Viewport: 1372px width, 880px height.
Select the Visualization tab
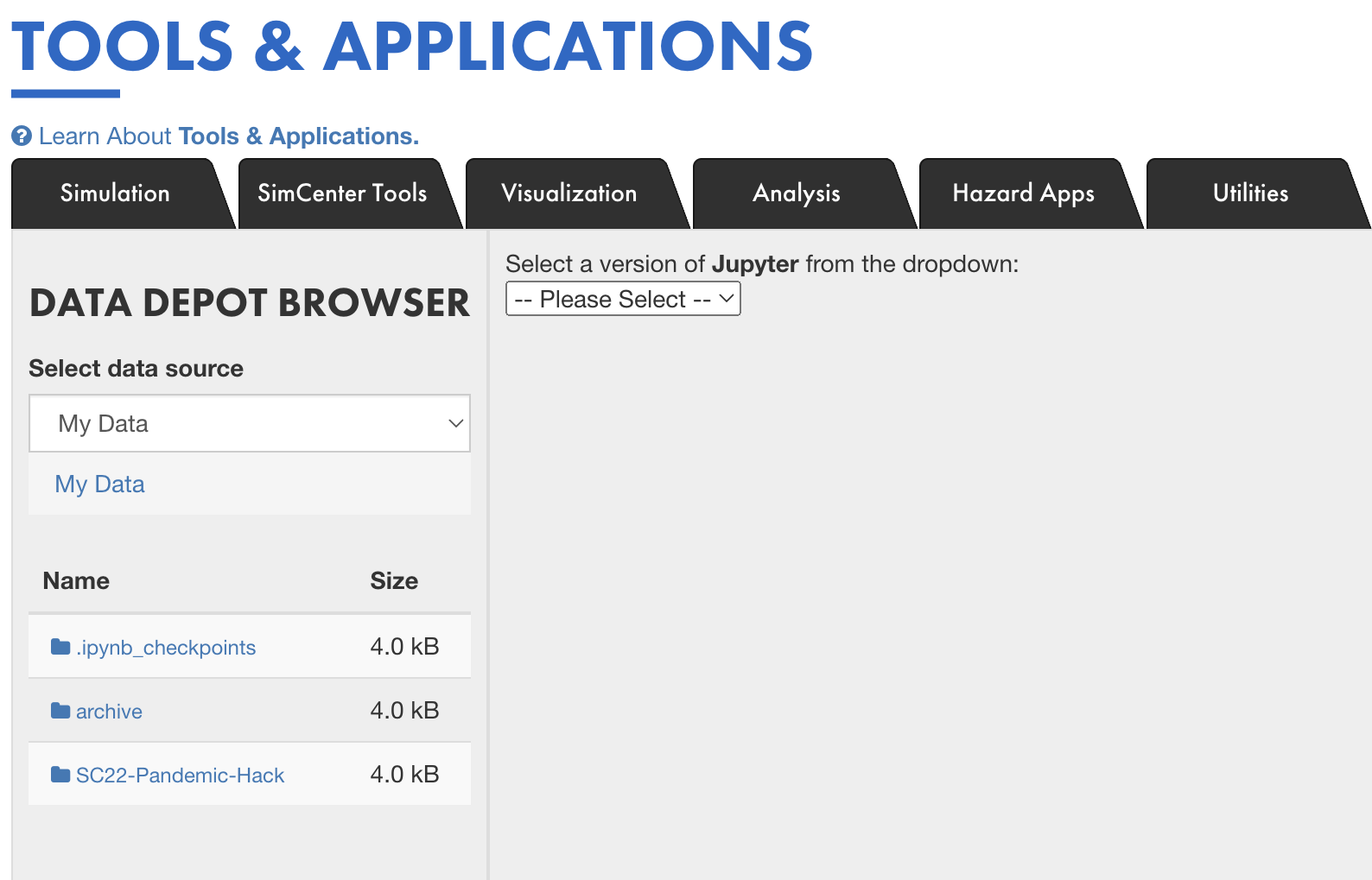[x=569, y=193]
